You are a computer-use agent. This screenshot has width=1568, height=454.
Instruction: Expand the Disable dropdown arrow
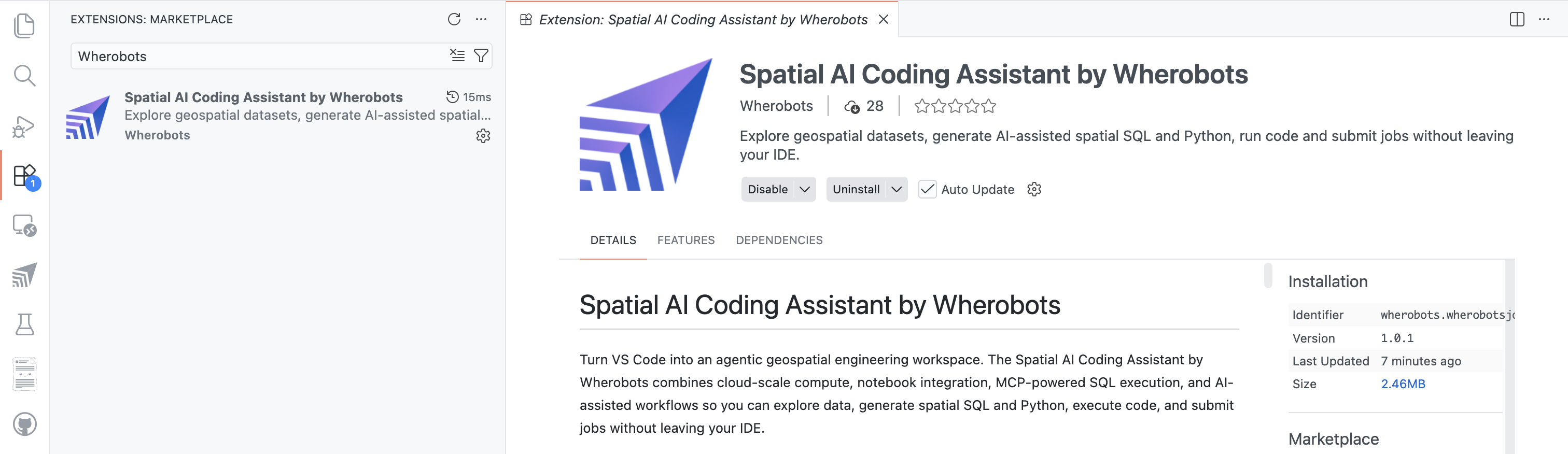pos(805,189)
